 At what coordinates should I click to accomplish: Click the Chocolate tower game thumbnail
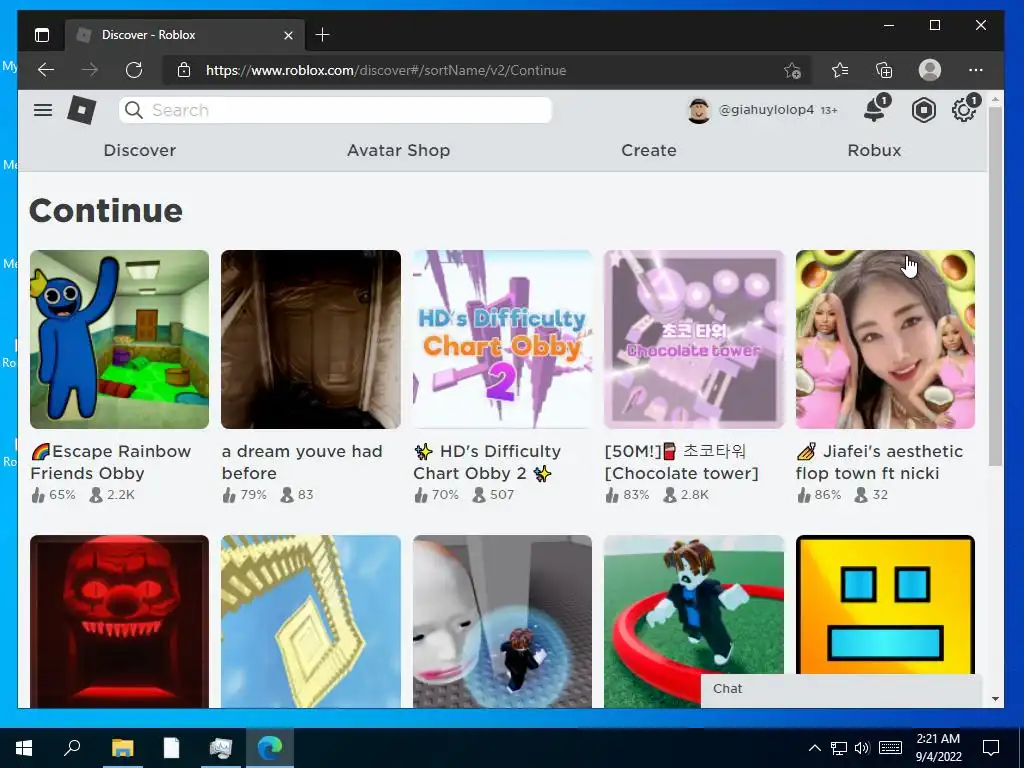(x=694, y=340)
